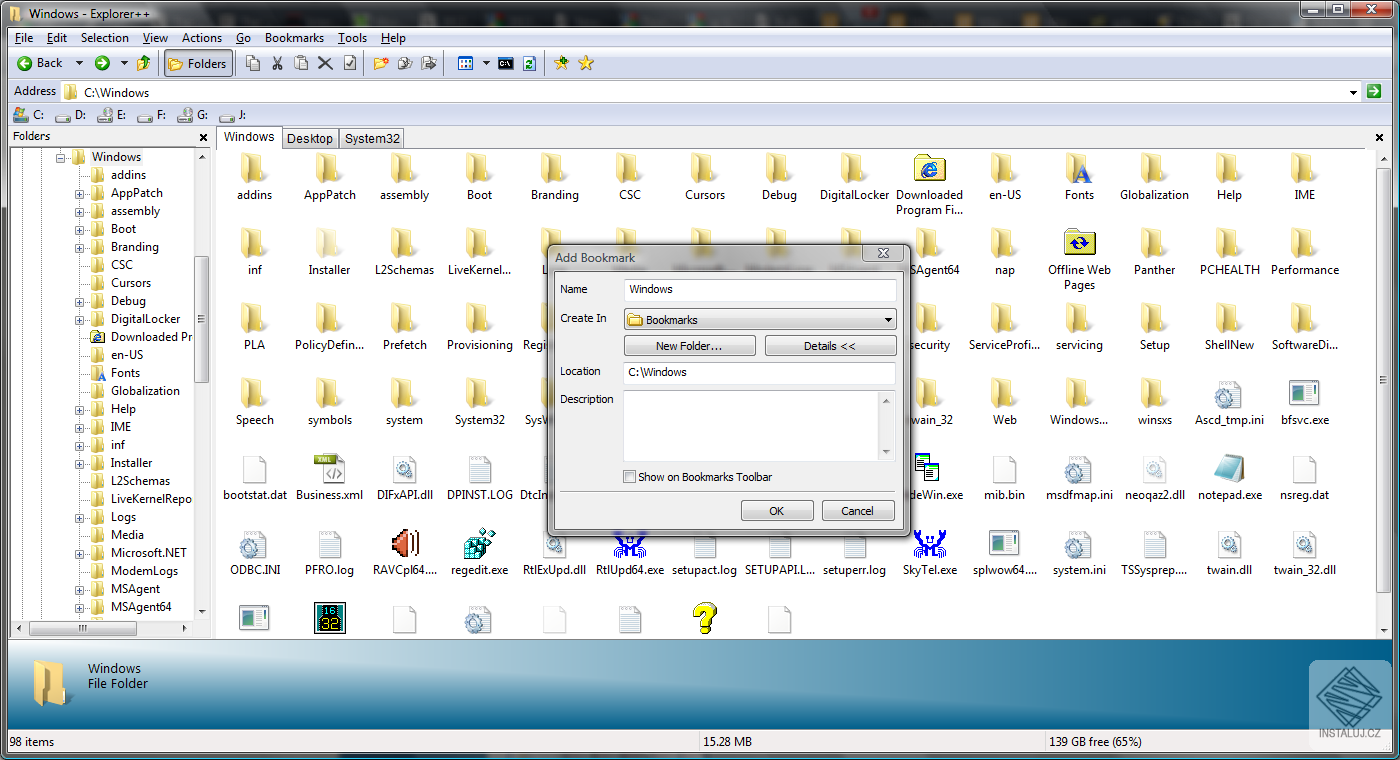Click the Add Bookmark star icon

coord(562,63)
